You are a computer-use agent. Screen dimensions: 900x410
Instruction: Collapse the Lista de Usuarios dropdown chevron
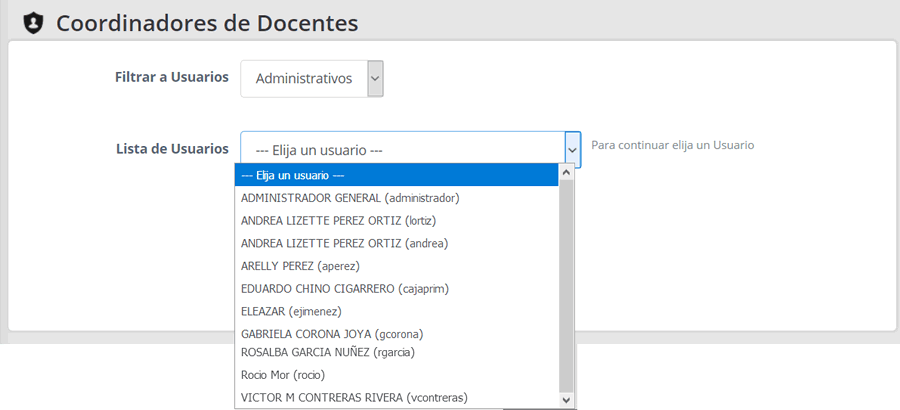click(573, 150)
